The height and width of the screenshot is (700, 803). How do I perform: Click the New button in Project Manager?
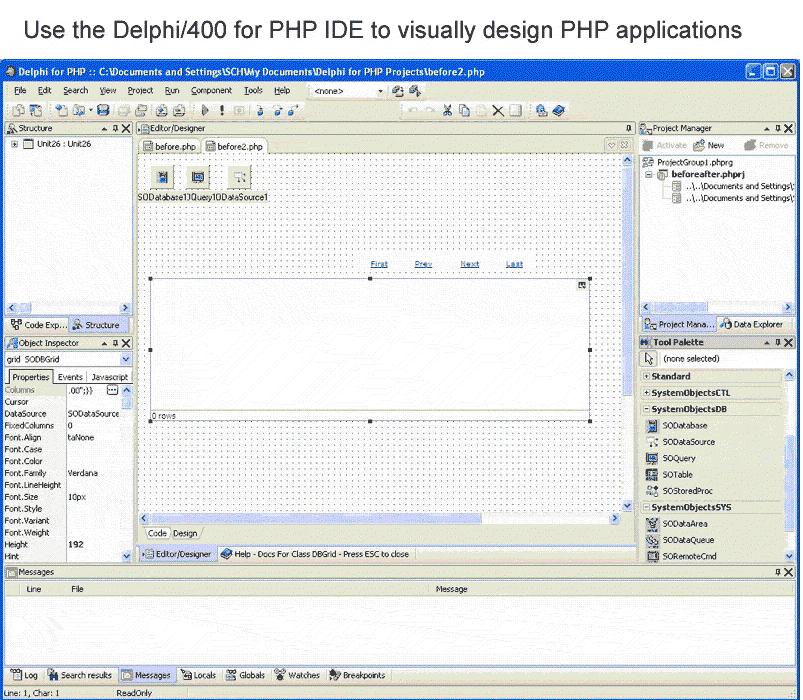[x=709, y=145]
